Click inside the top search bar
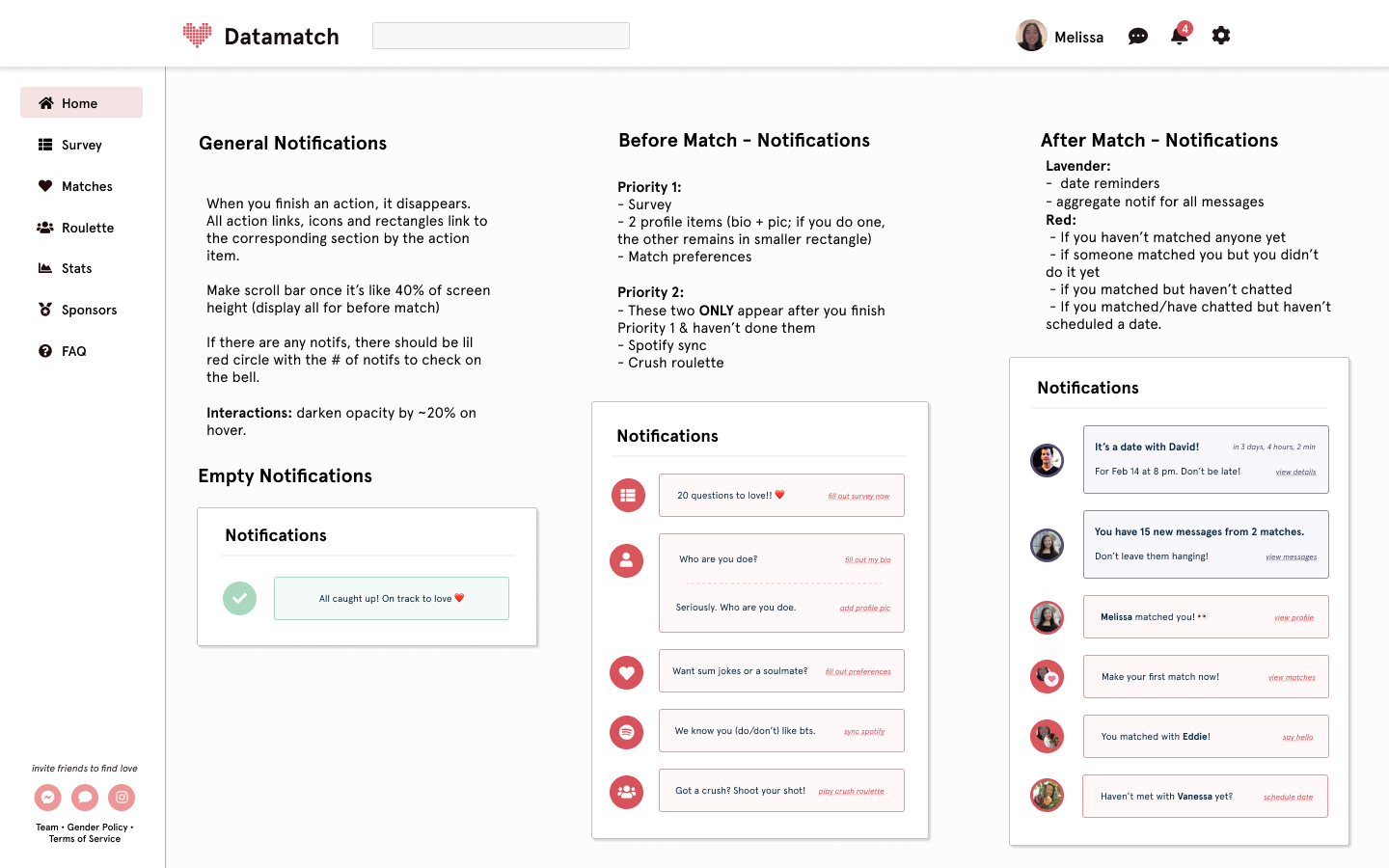1389x868 pixels. coord(500,35)
